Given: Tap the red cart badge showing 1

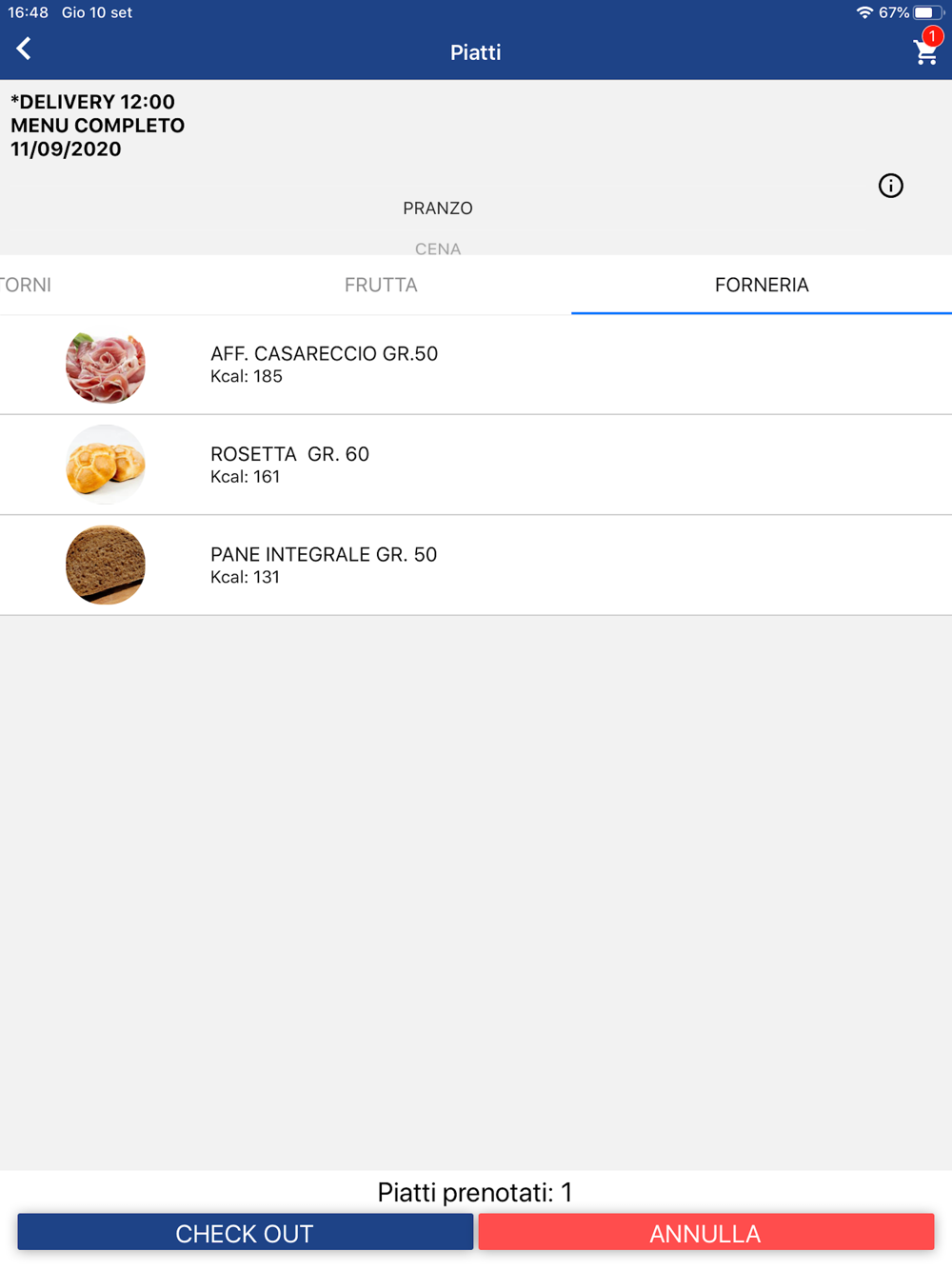Looking at the screenshot, I should [932, 36].
